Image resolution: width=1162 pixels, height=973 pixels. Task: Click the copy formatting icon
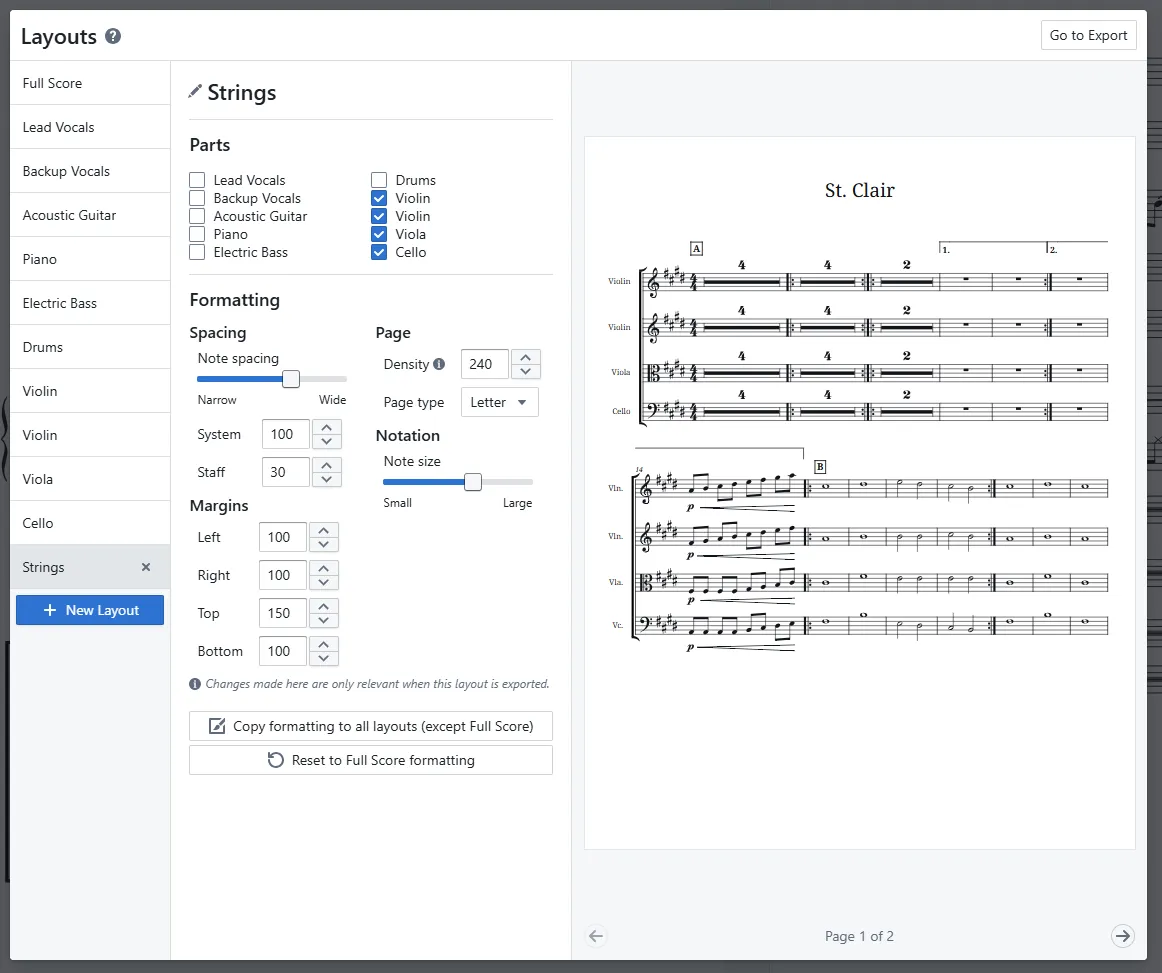point(217,726)
